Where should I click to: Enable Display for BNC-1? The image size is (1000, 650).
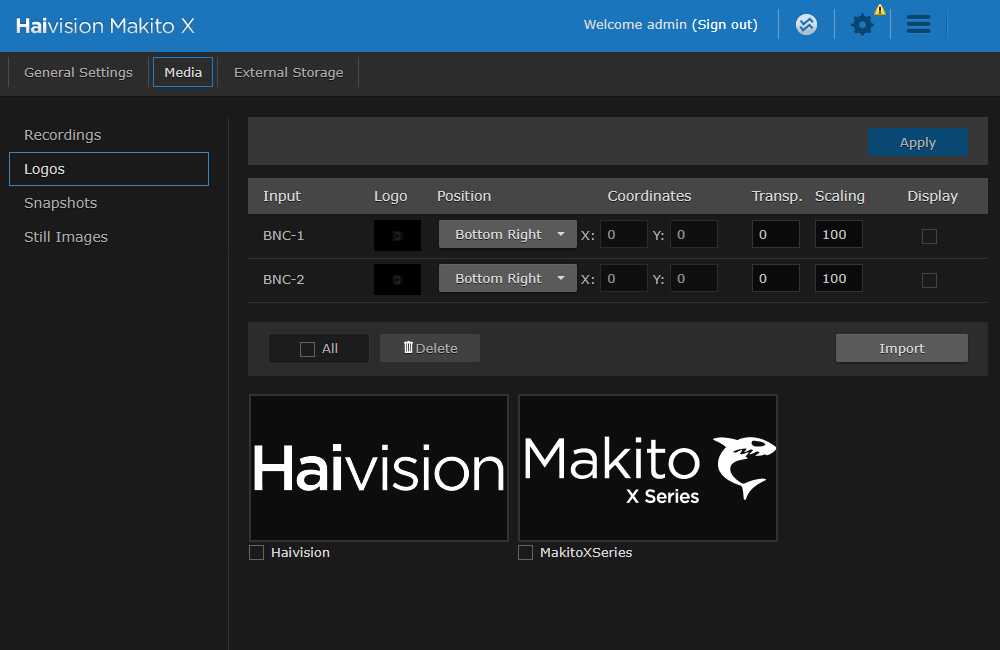929,234
